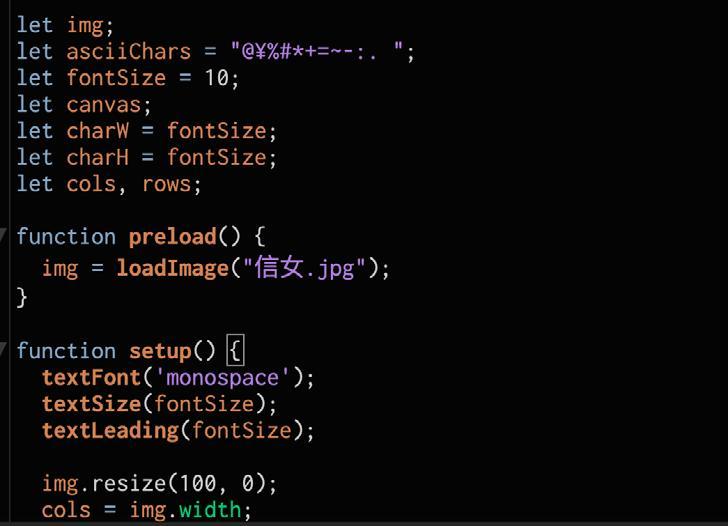Click the 'monospace' string in textFont
Screen dimensions: 728x526
[222, 377]
